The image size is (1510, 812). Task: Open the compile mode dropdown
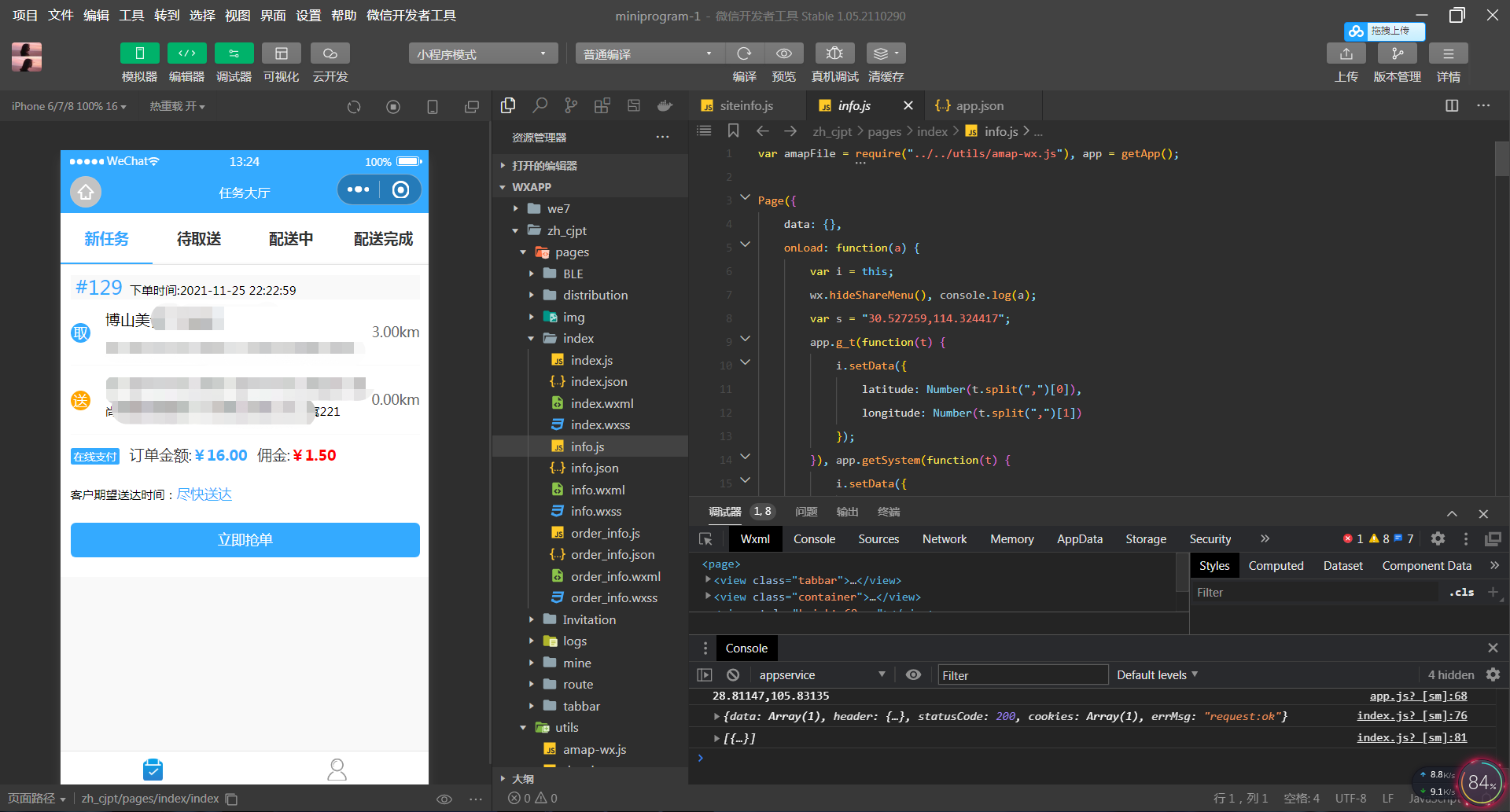(646, 53)
